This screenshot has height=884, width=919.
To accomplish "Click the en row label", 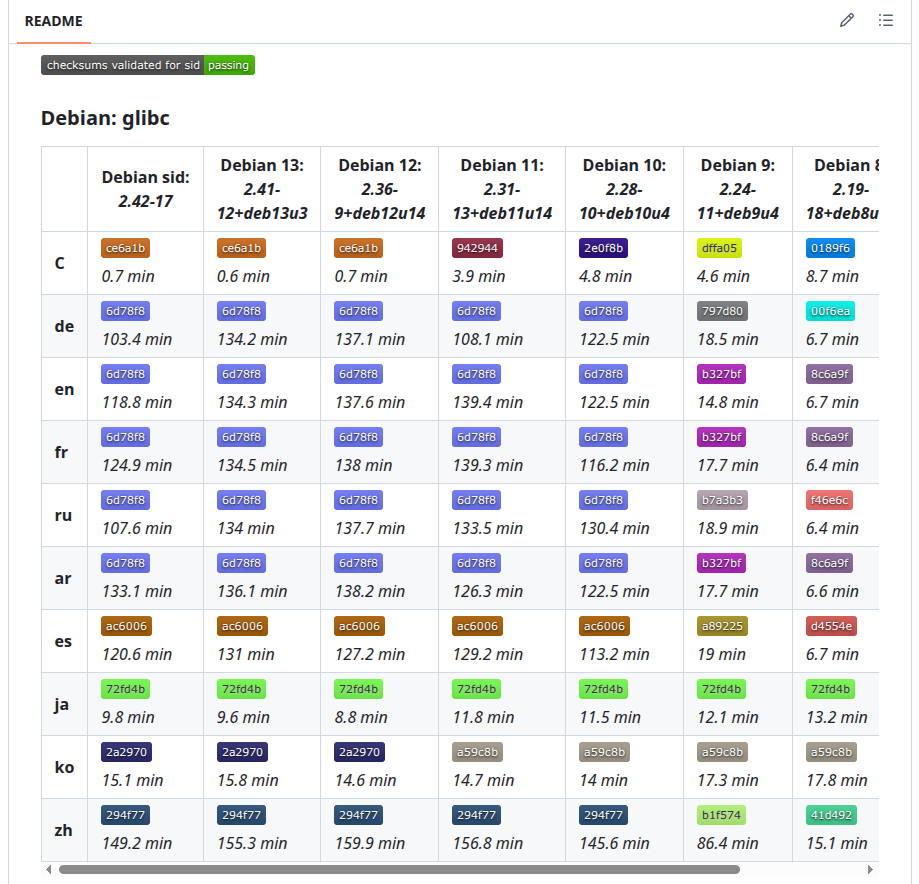I will tap(64, 389).
